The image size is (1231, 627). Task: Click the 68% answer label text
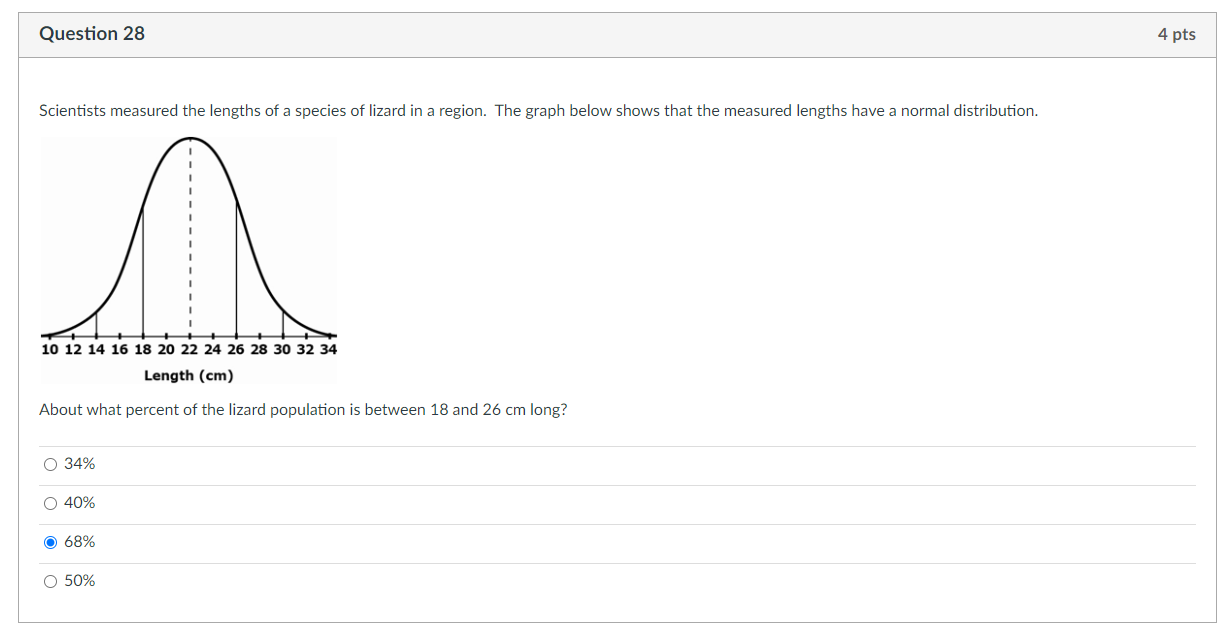tap(79, 541)
